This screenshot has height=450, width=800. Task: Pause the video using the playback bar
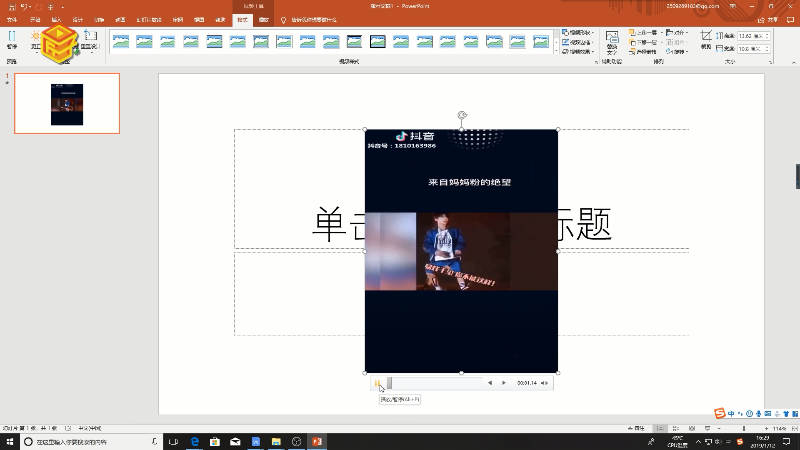point(377,383)
